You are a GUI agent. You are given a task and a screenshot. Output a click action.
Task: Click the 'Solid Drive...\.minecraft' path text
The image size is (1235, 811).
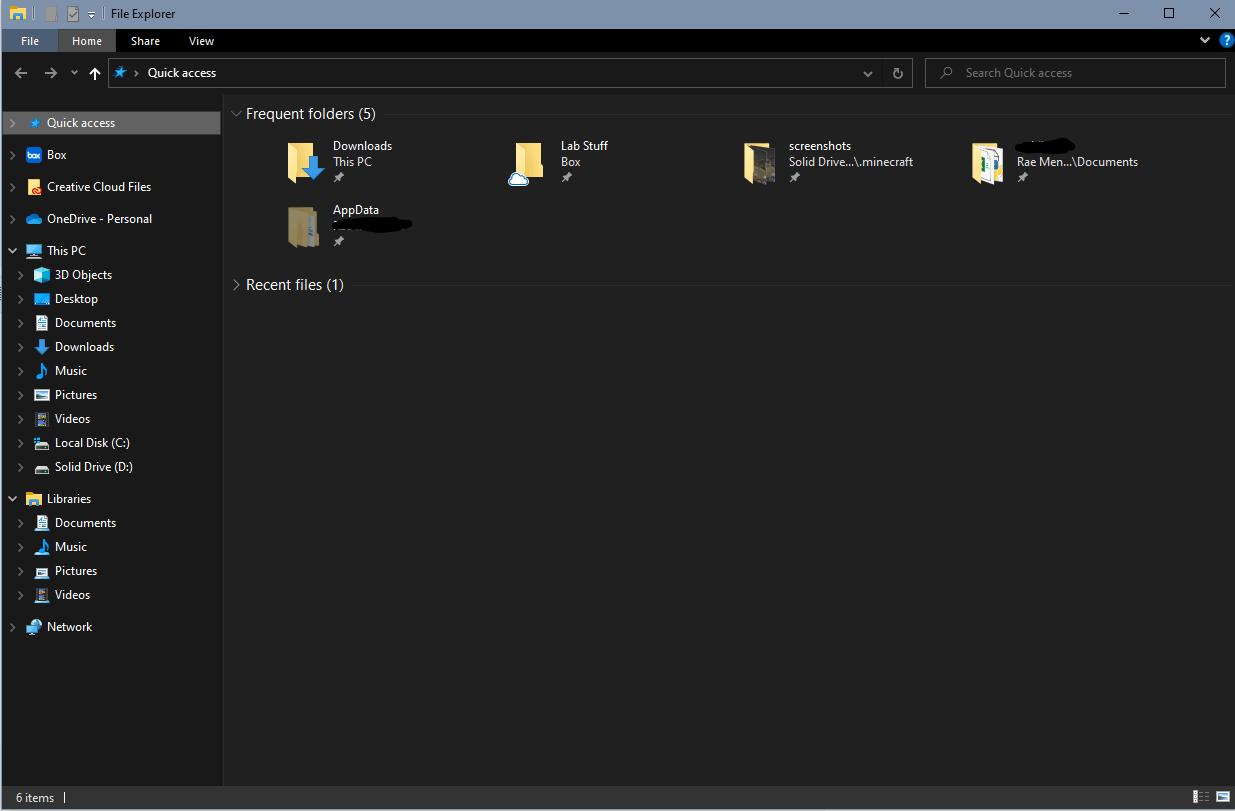click(x=851, y=162)
